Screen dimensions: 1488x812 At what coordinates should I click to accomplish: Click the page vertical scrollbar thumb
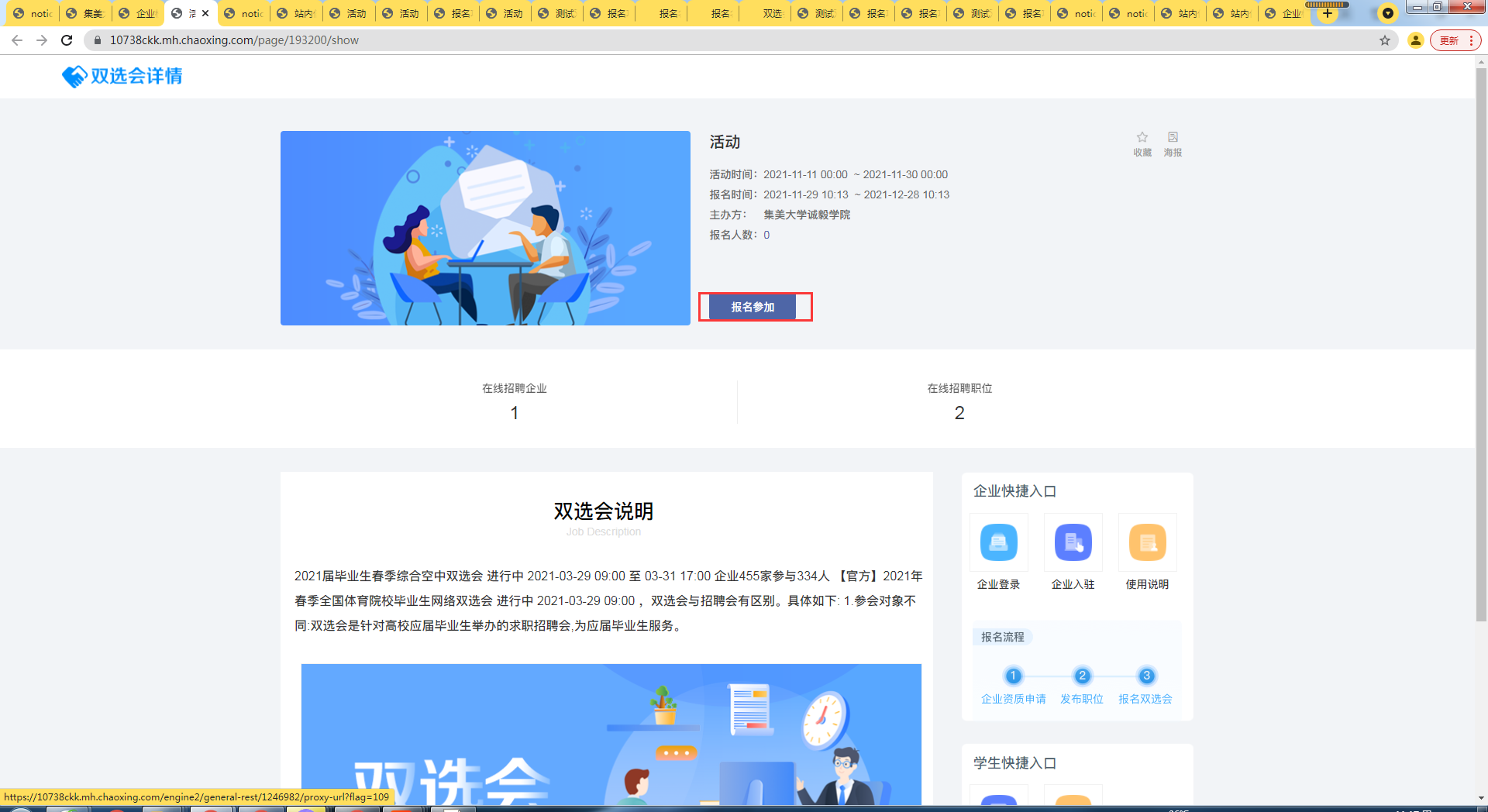[x=1481, y=345]
